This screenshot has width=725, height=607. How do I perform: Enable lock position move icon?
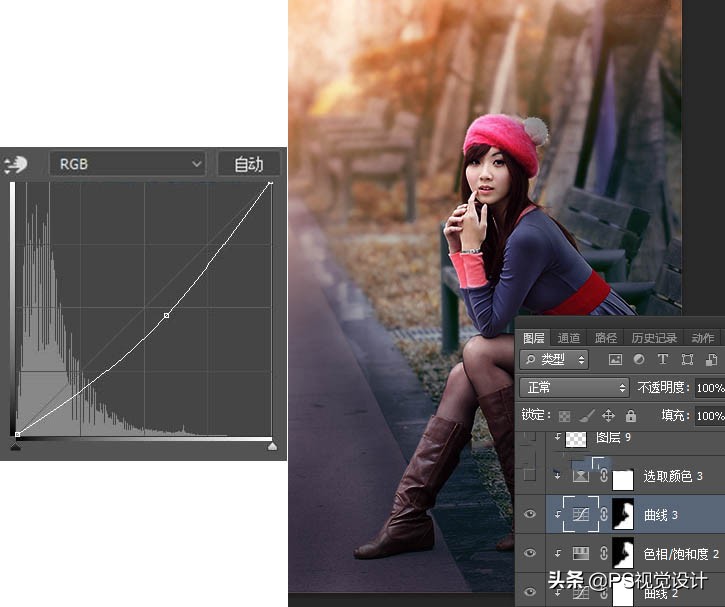(x=608, y=415)
